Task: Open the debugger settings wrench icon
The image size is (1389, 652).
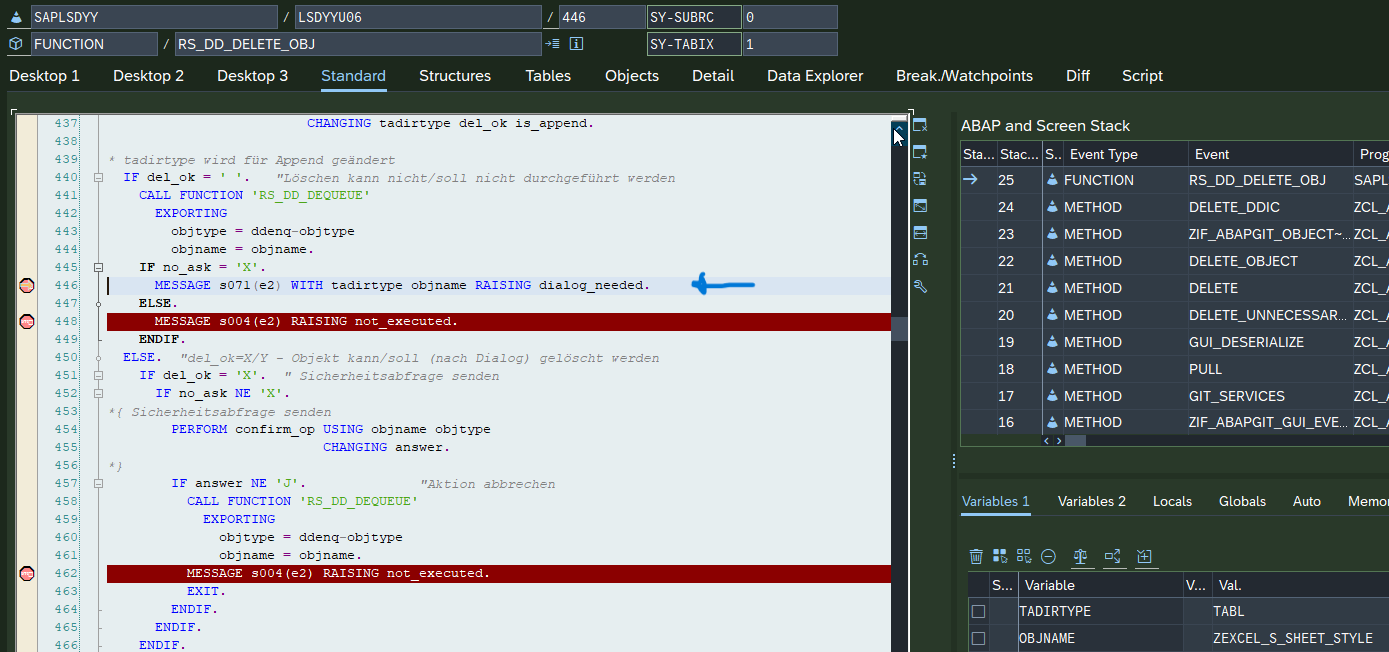Action: (920, 286)
